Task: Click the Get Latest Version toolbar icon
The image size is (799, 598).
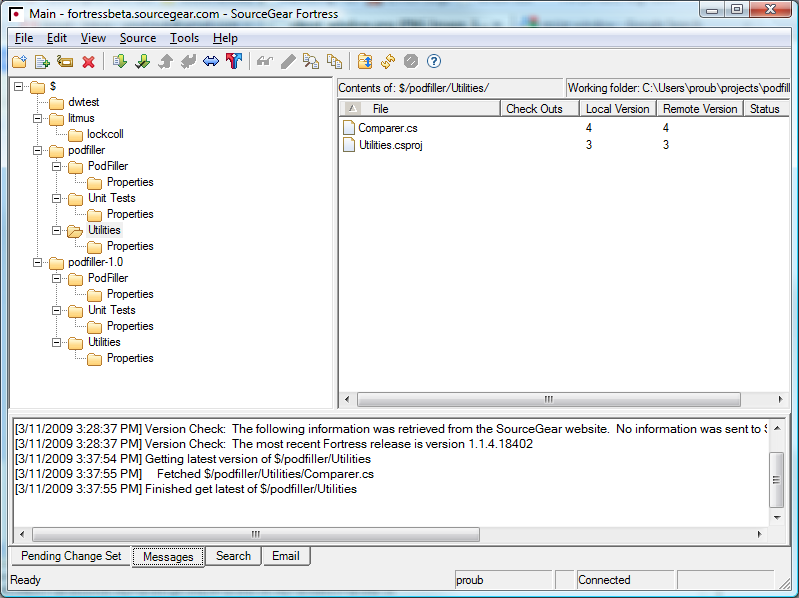Action: (x=120, y=62)
